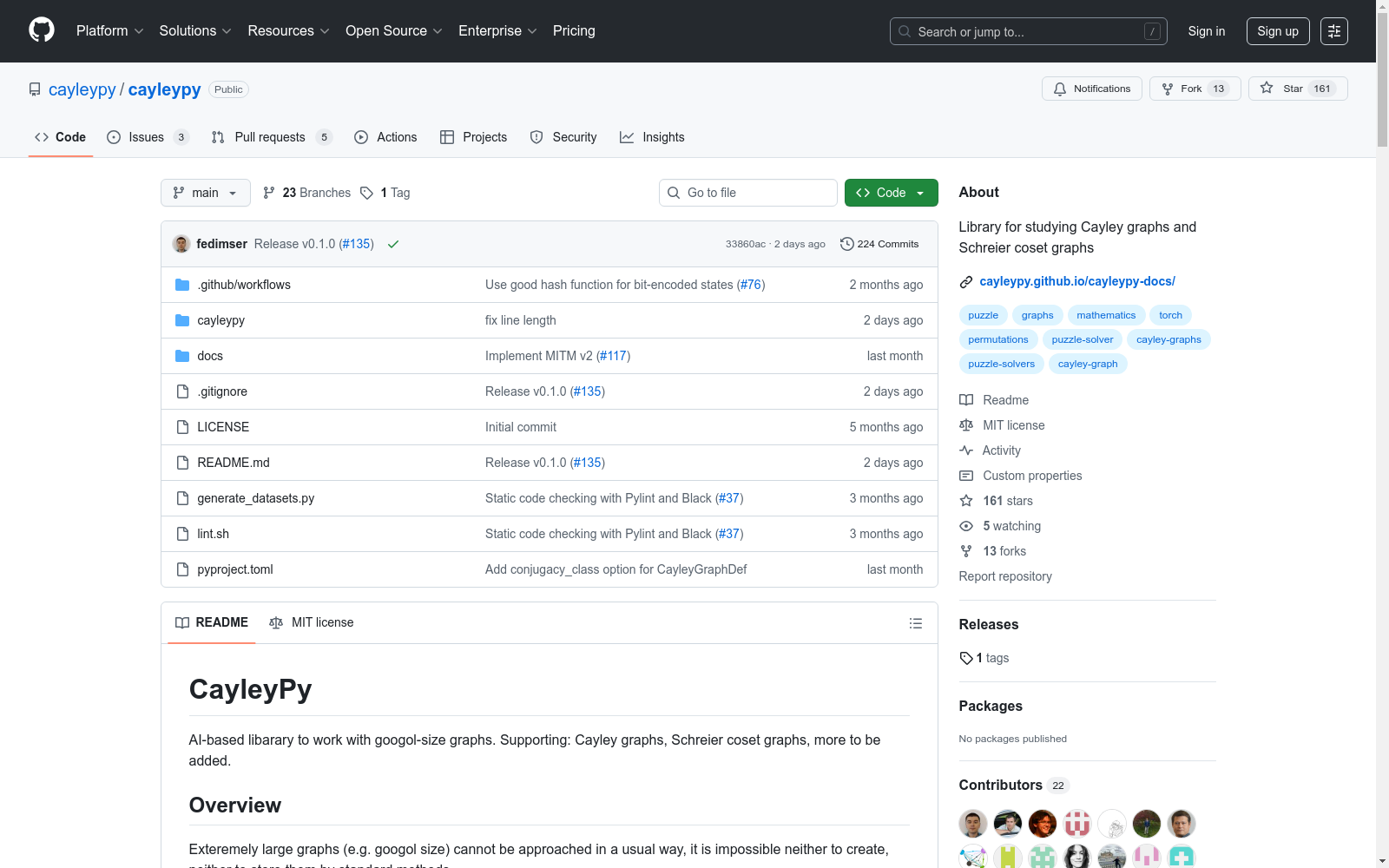Expand the Enterprise menu

click(498, 31)
